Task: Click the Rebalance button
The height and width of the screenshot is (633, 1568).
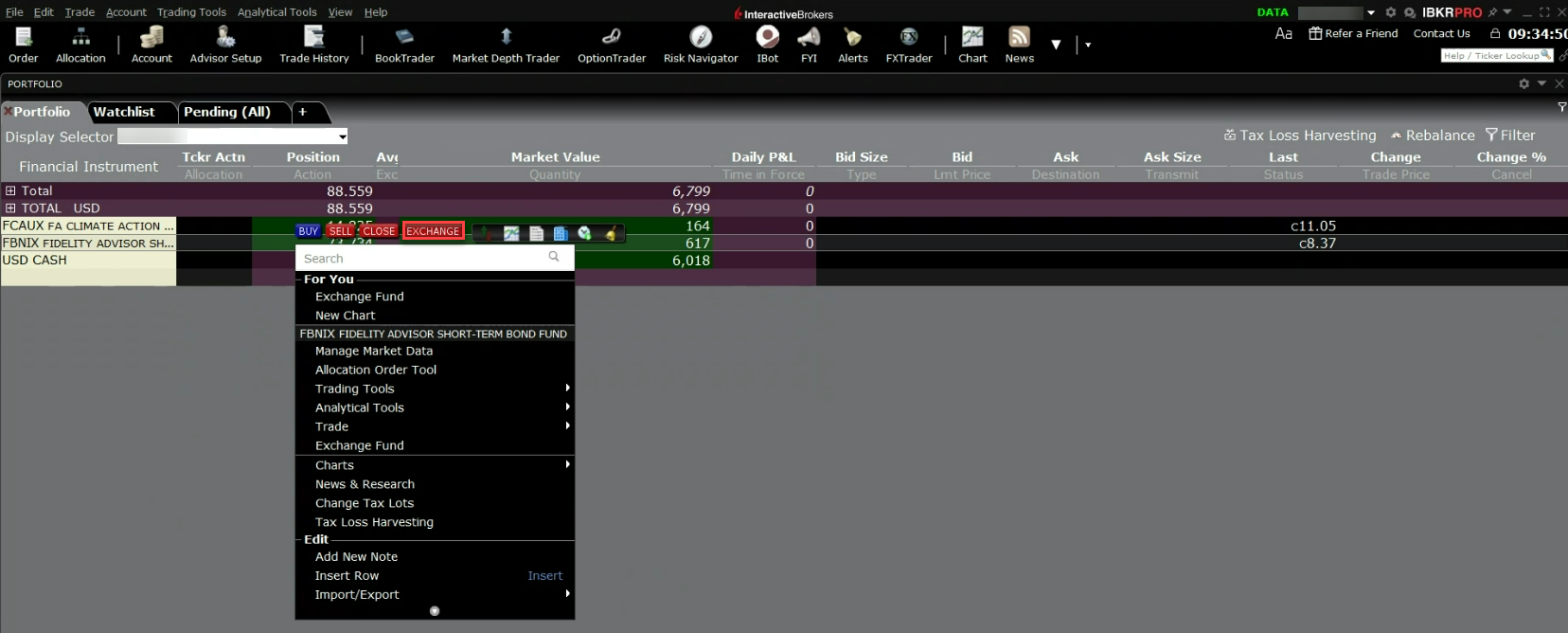Action: (x=1433, y=136)
